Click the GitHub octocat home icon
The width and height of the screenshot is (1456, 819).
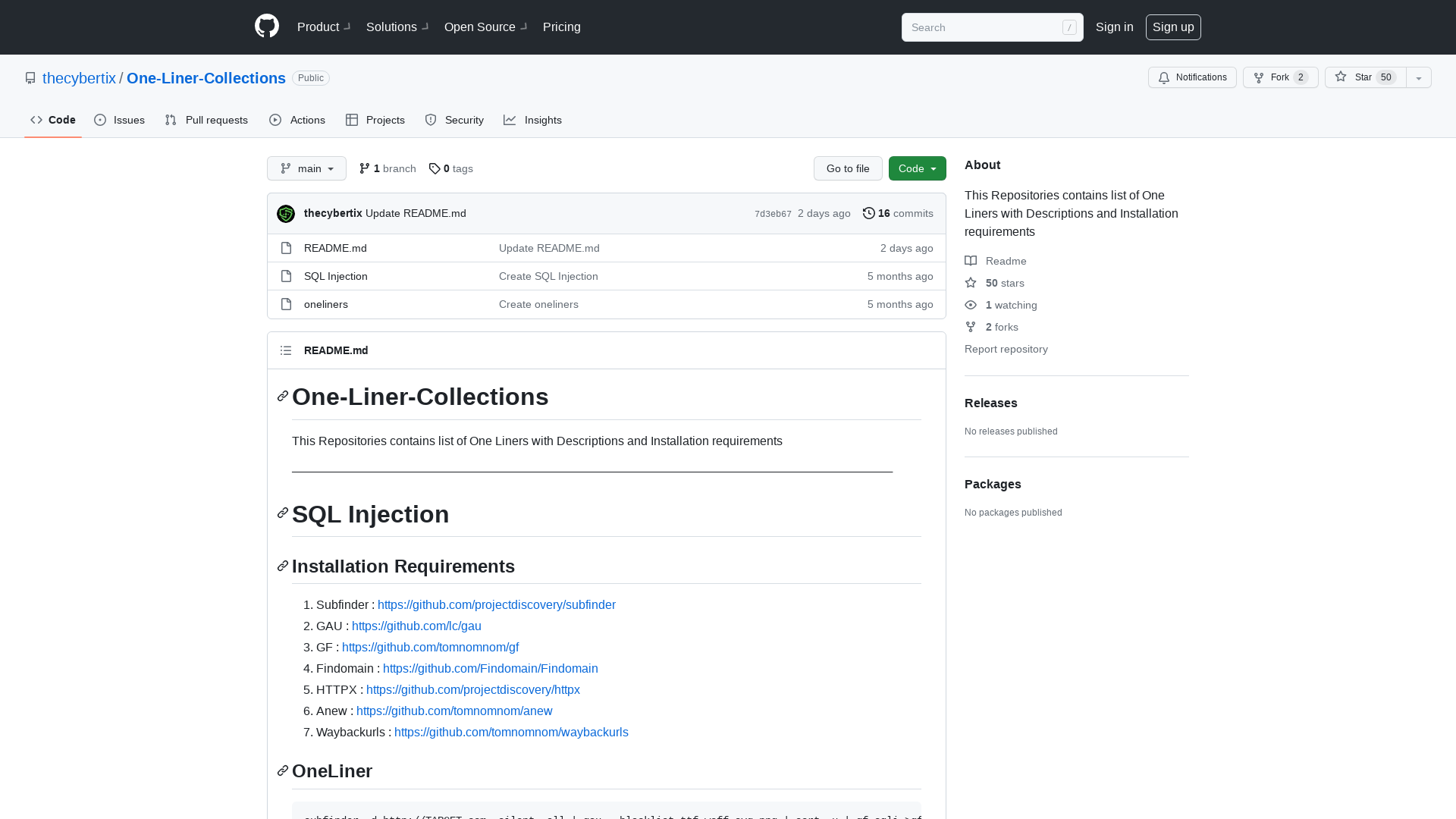tap(266, 27)
